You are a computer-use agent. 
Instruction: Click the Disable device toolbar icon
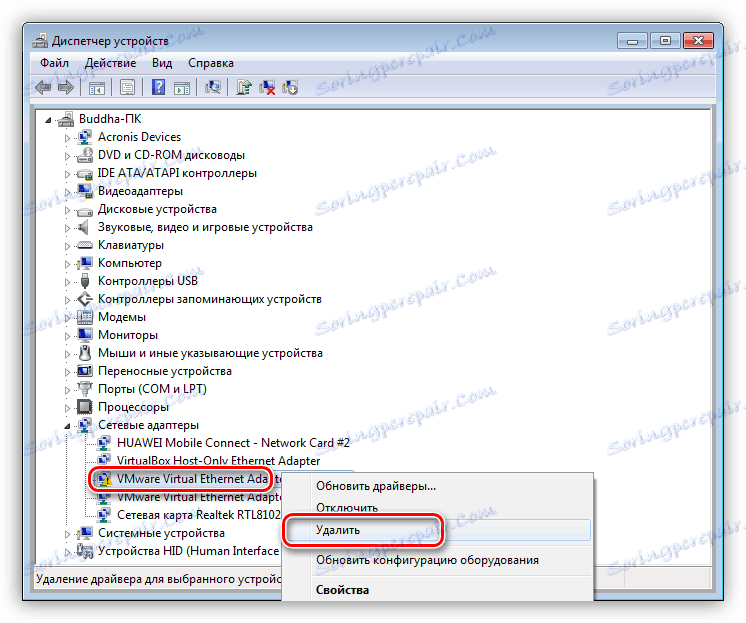tap(290, 88)
